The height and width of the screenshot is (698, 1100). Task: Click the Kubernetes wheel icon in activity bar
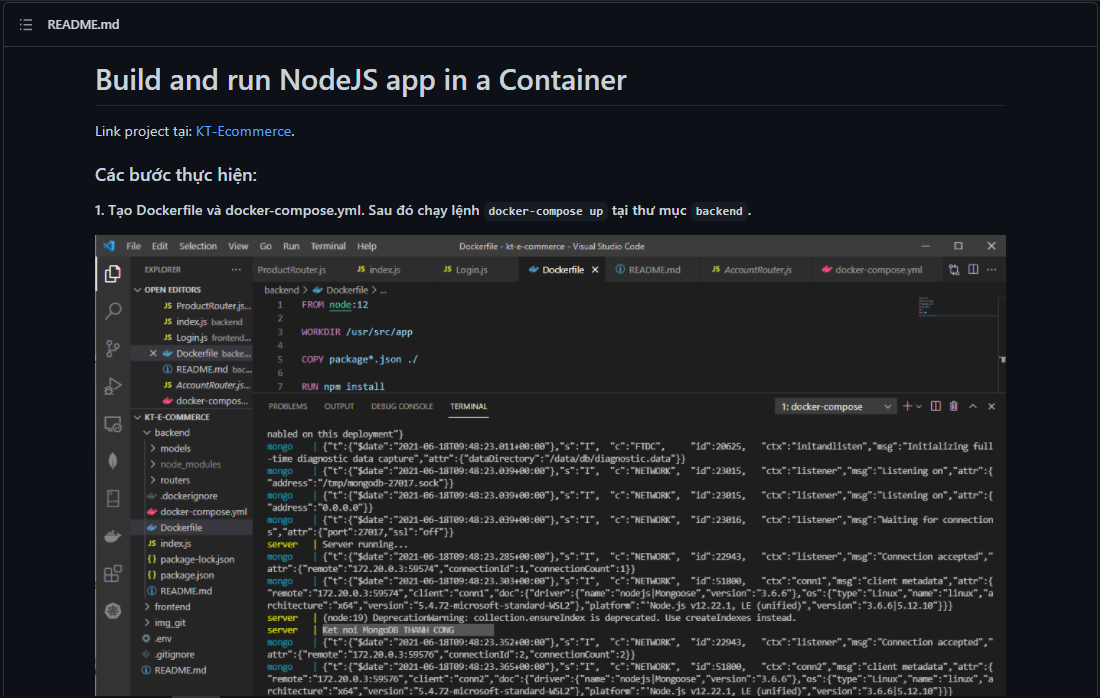point(113,611)
